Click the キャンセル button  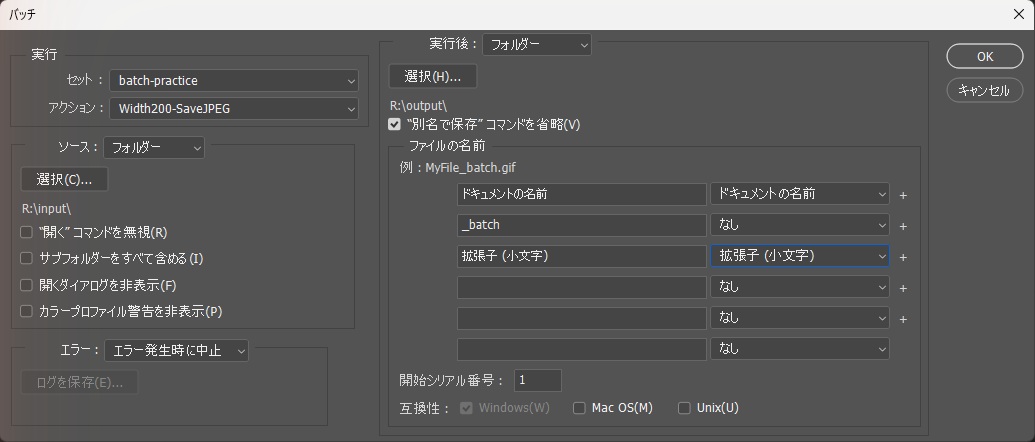point(985,90)
